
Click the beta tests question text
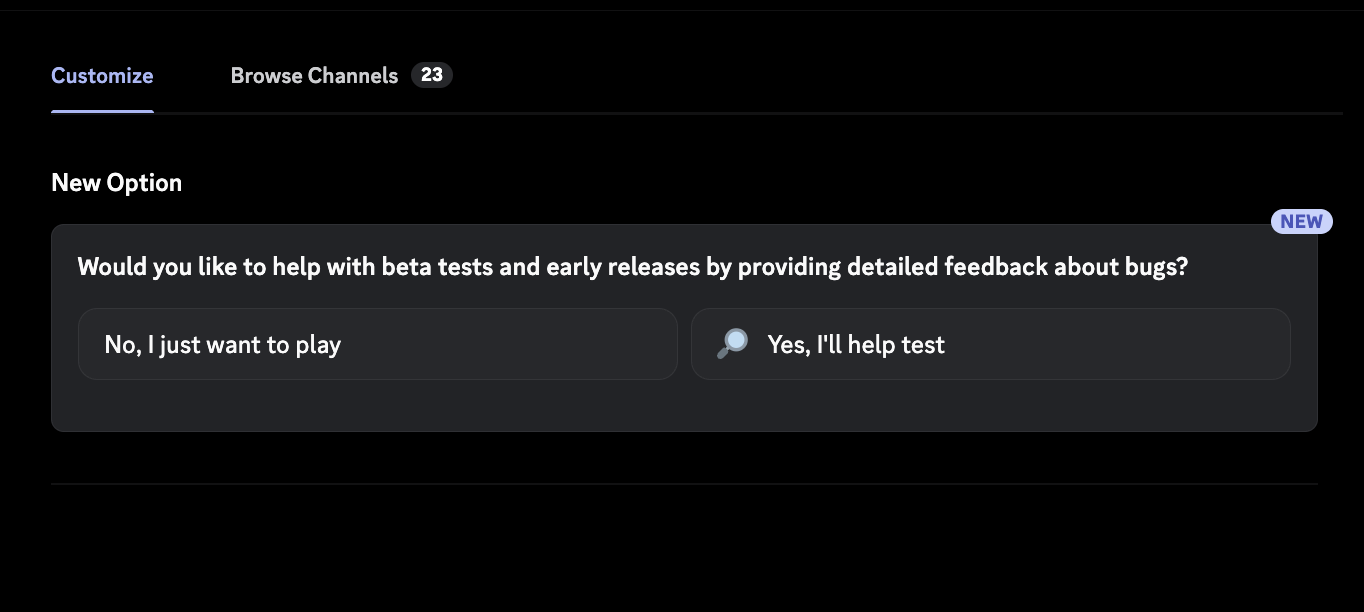(x=632, y=266)
